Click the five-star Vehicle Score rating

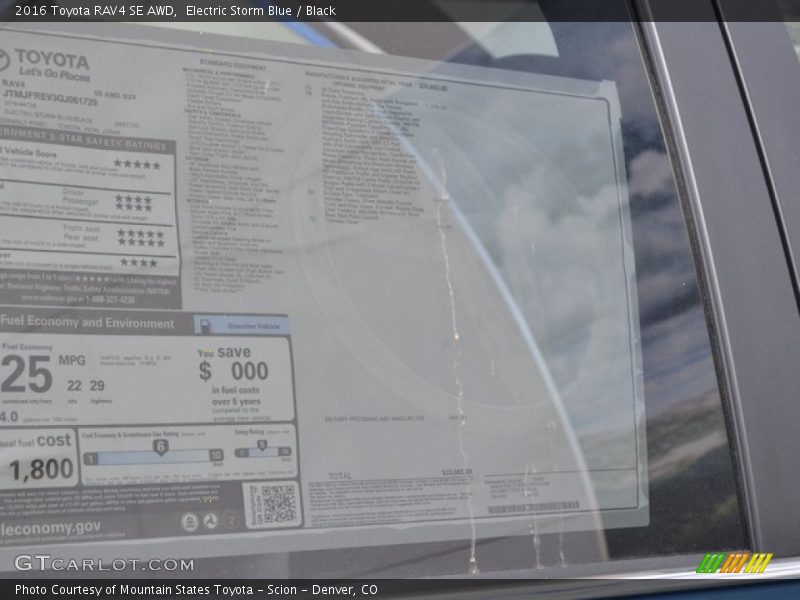click(137, 164)
